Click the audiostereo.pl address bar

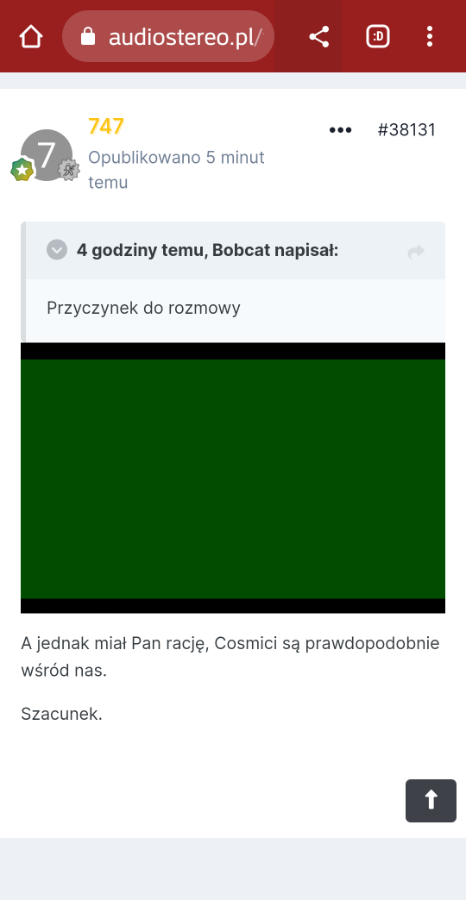pyautogui.click(x=168, y=36)
